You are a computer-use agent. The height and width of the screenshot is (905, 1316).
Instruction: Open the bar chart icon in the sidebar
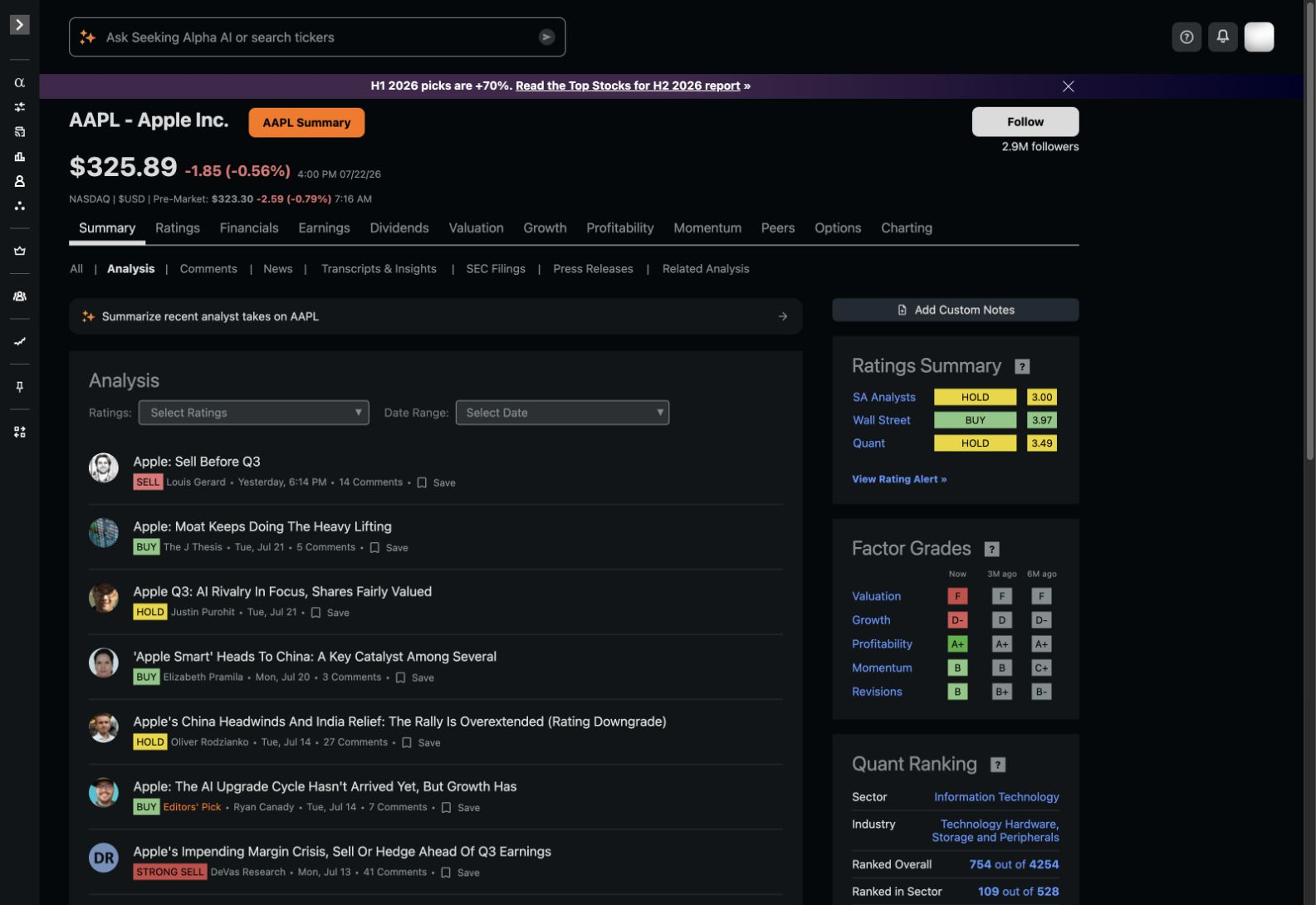click(x=19, y=156)
